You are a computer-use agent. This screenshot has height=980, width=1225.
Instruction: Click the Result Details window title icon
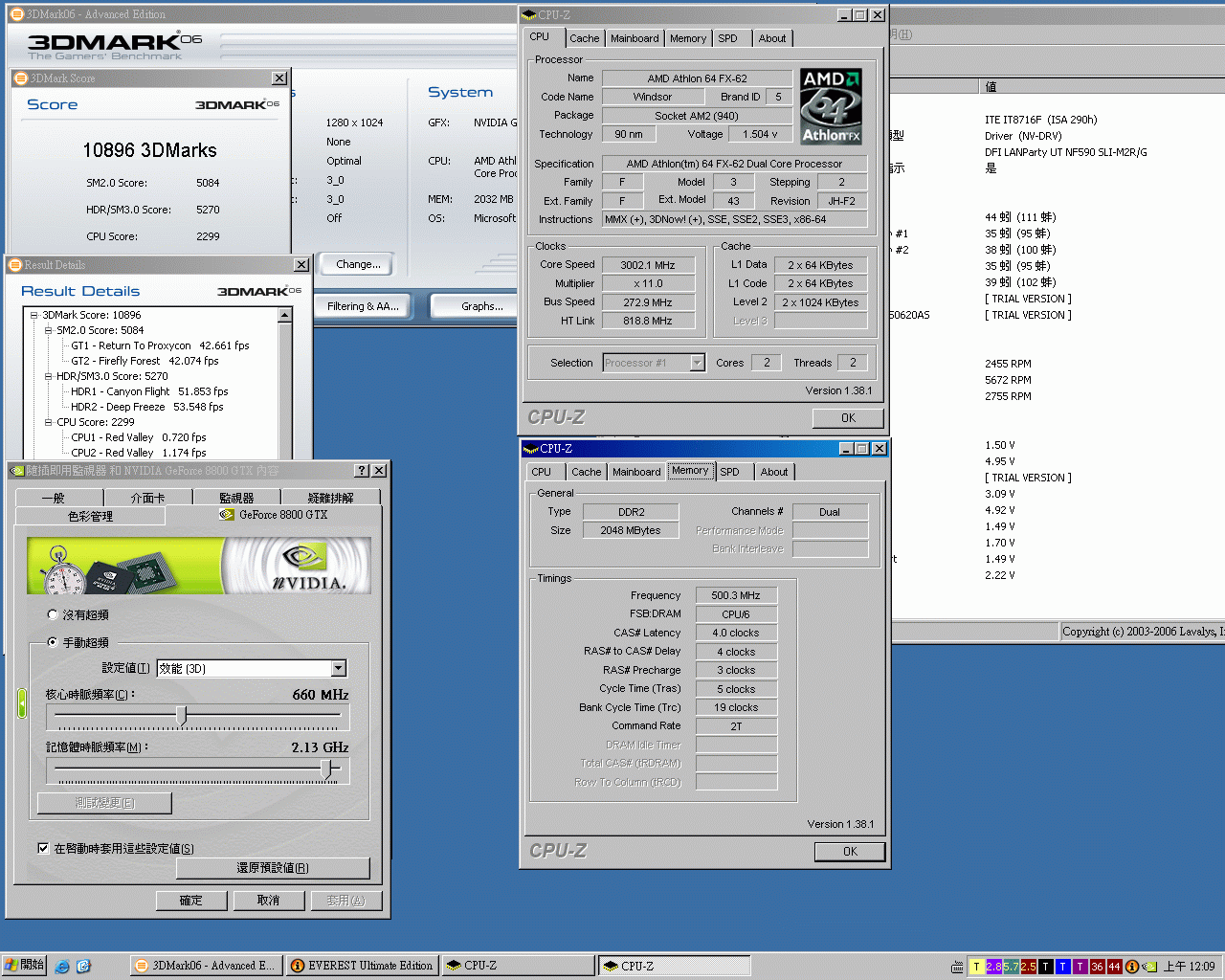click(15, 265)
